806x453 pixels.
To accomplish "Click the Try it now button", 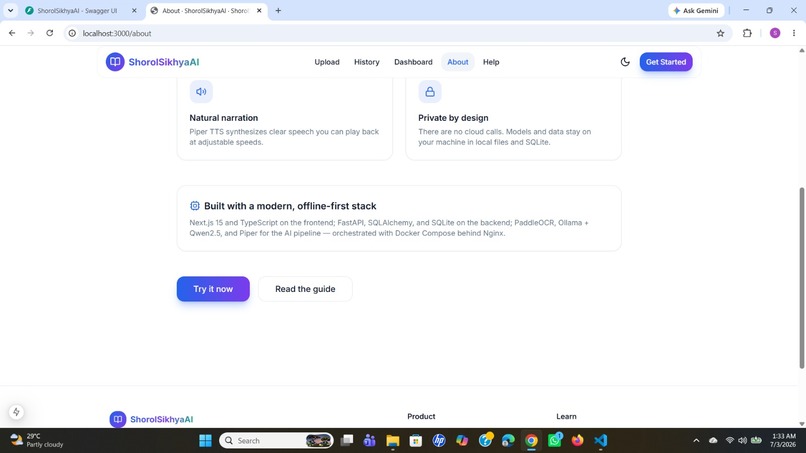I will click(x=213, y=289).
